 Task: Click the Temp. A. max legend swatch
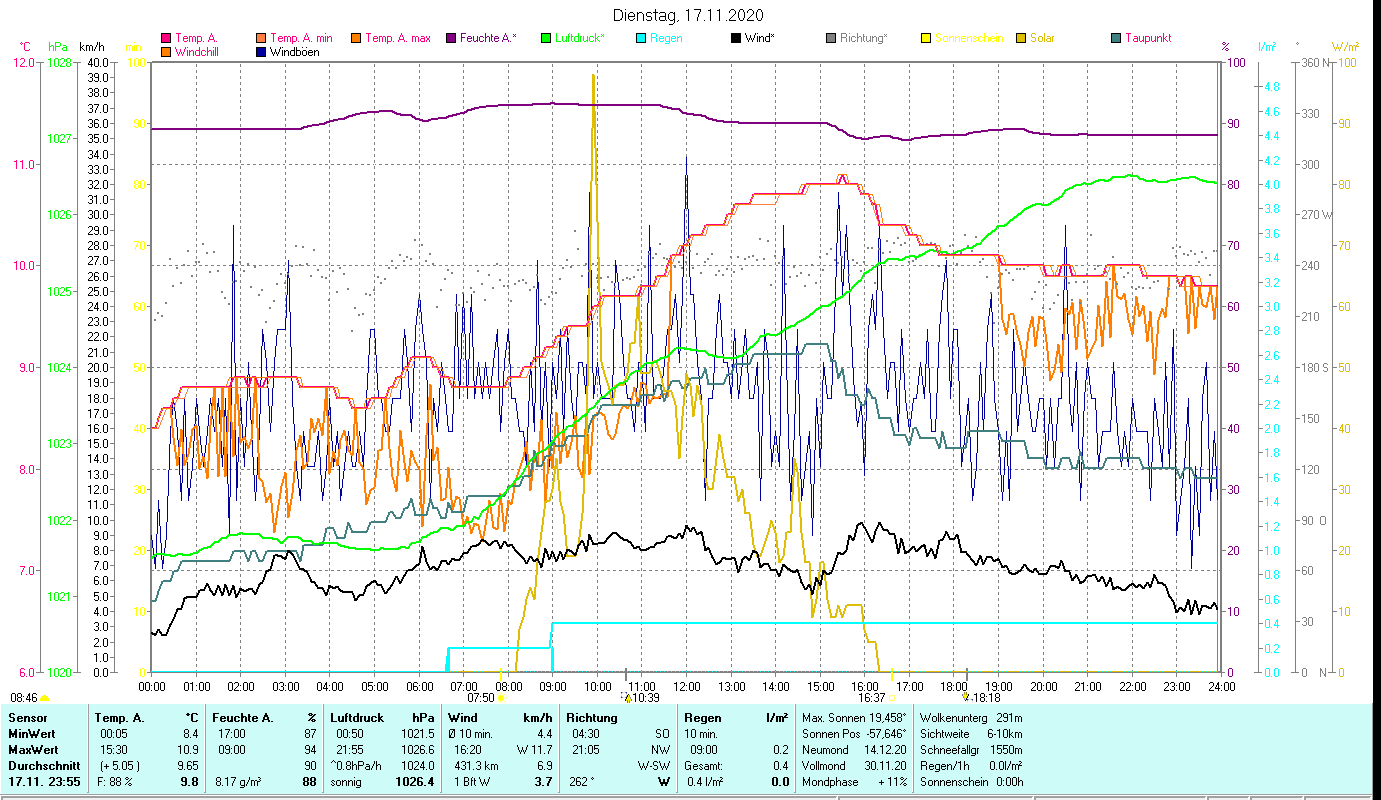click(x=356, y=39)
